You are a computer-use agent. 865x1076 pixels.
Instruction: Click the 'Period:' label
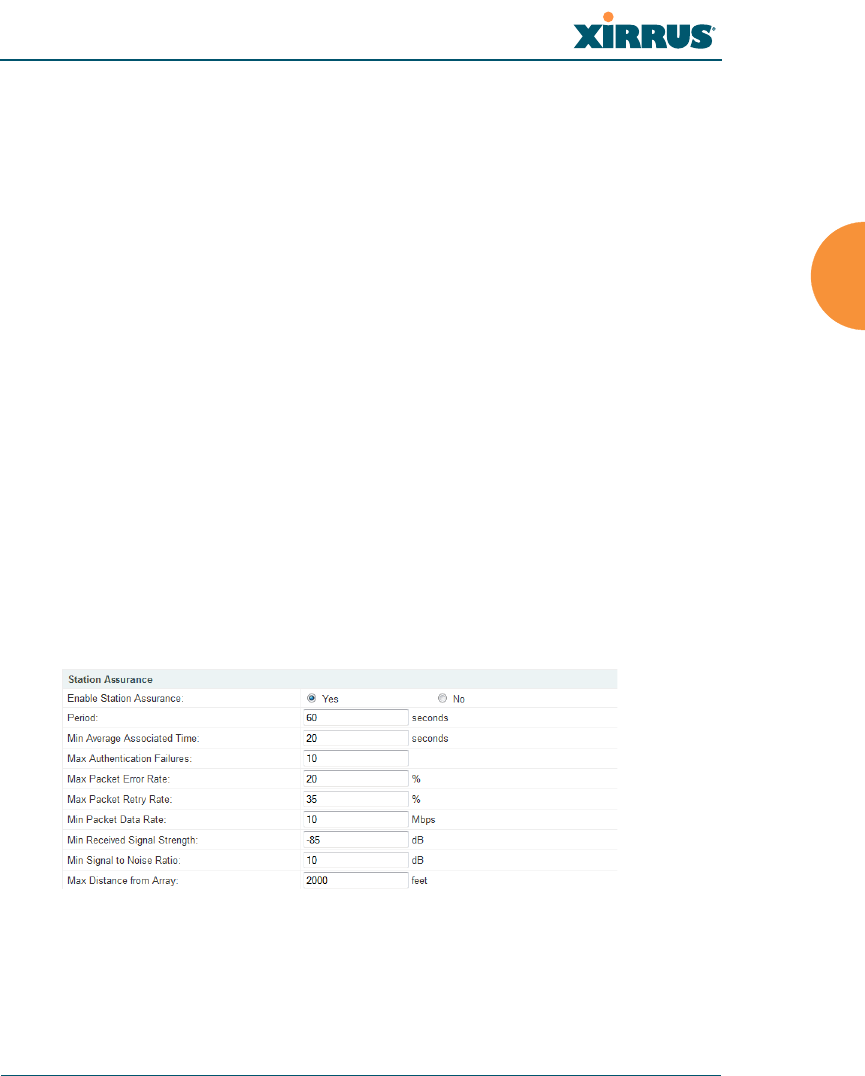click(x=82, y=718)
